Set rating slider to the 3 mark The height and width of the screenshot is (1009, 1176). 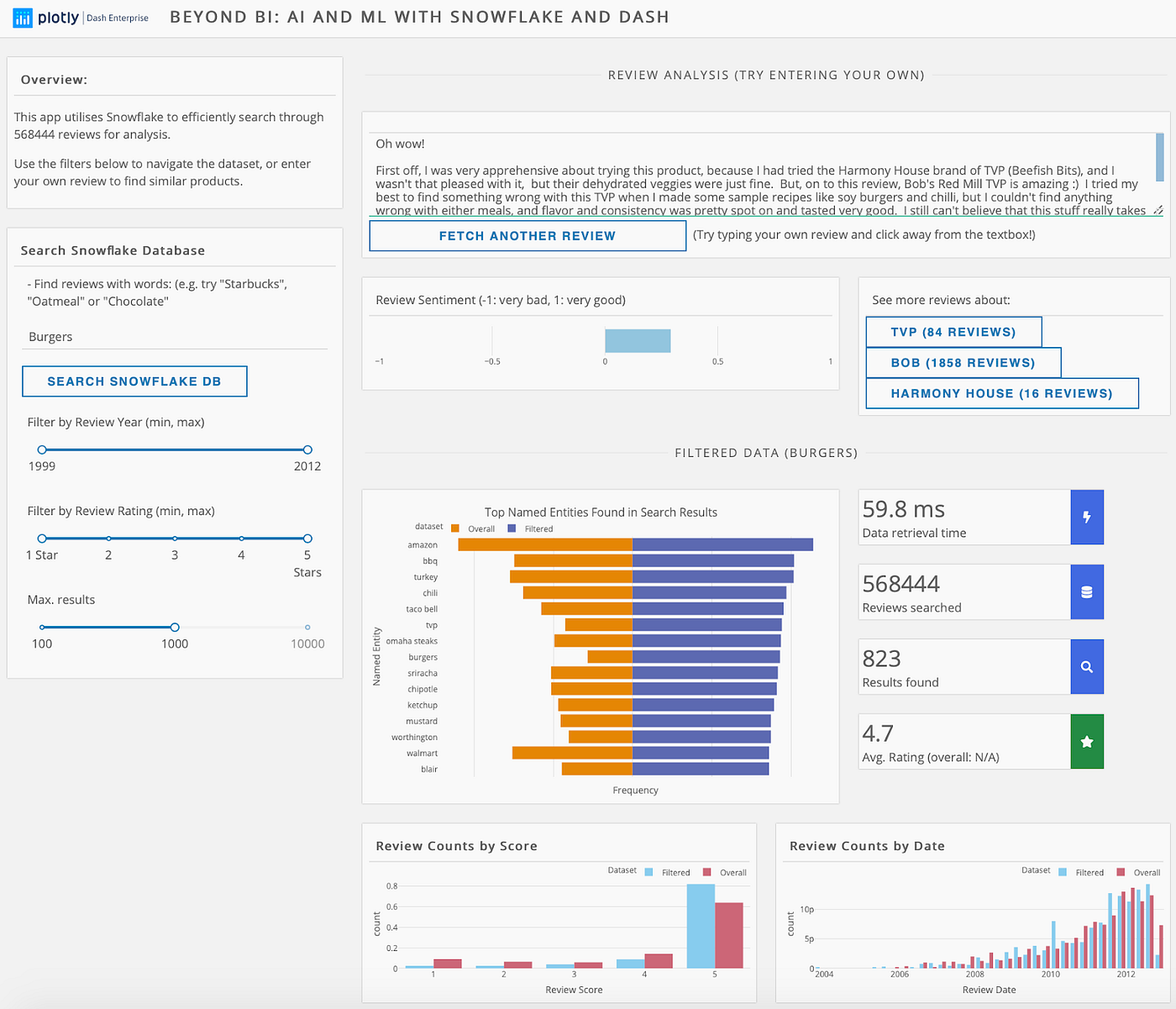tap(175, 539)
